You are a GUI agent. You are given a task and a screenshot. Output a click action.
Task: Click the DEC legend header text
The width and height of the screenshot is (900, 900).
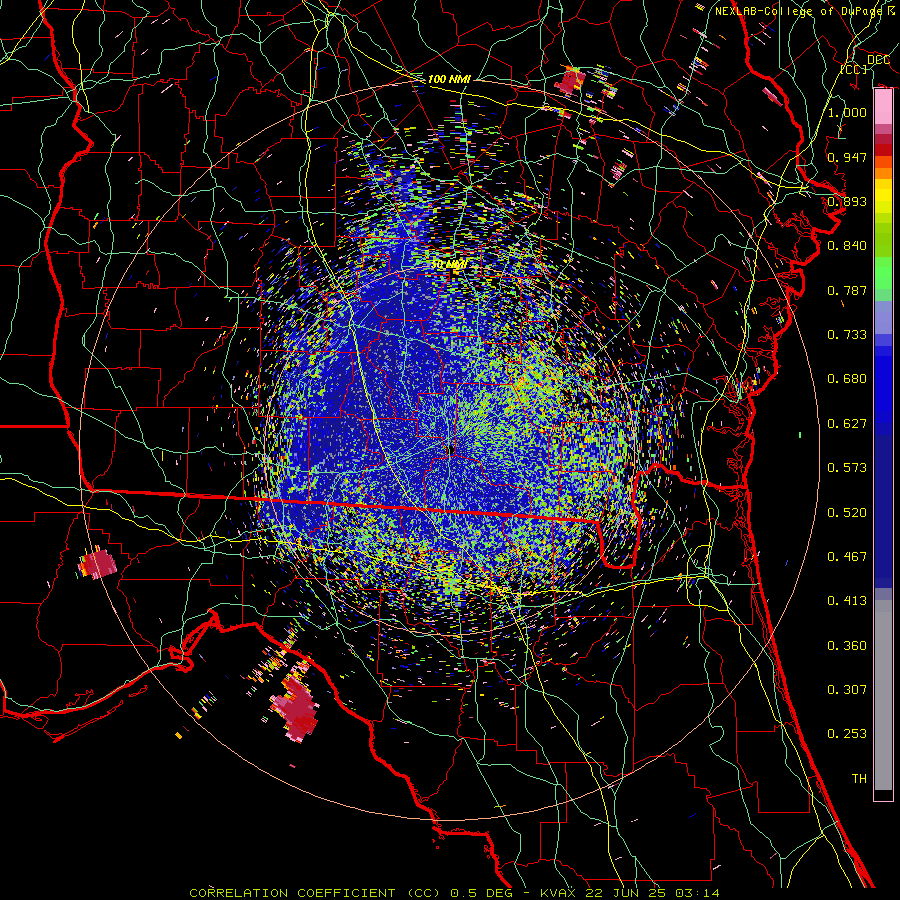[x=878, y=60]
